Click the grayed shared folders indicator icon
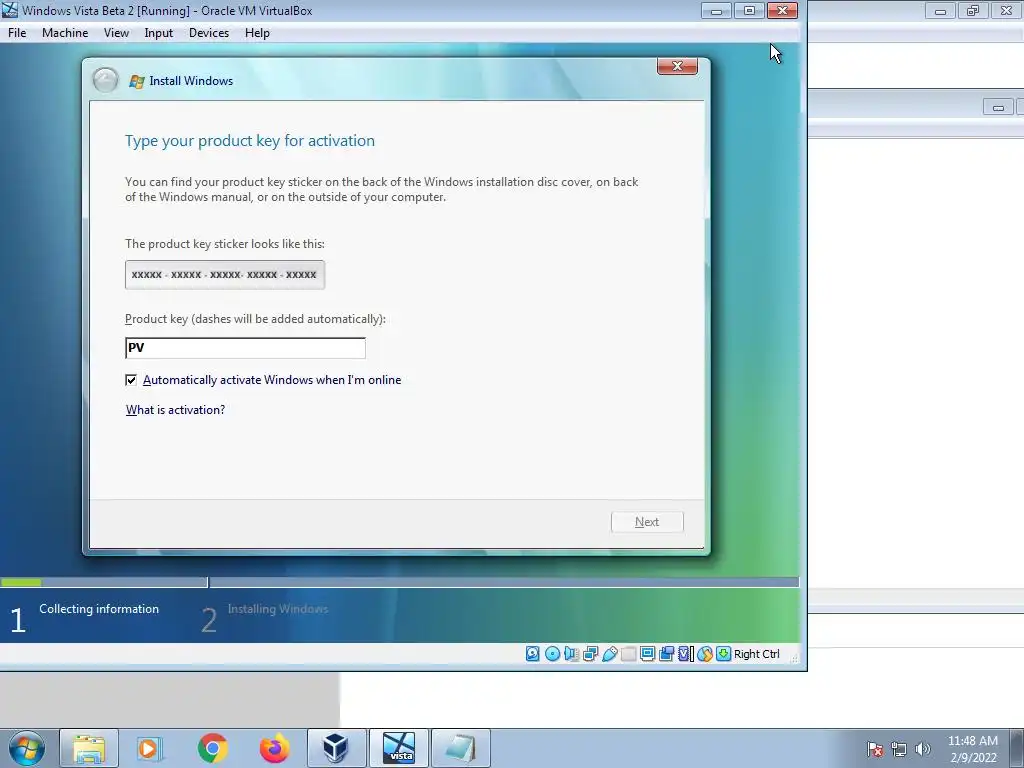1024x768 pixels. pyautogui.click(x=628, y=654)
